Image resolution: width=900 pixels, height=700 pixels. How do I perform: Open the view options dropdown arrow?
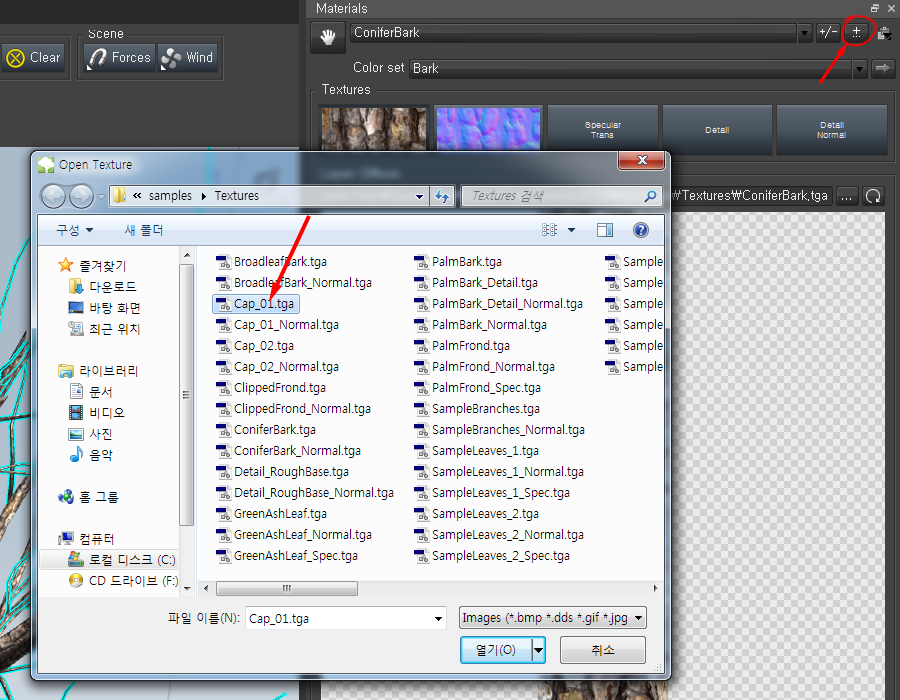pos(572,230)
